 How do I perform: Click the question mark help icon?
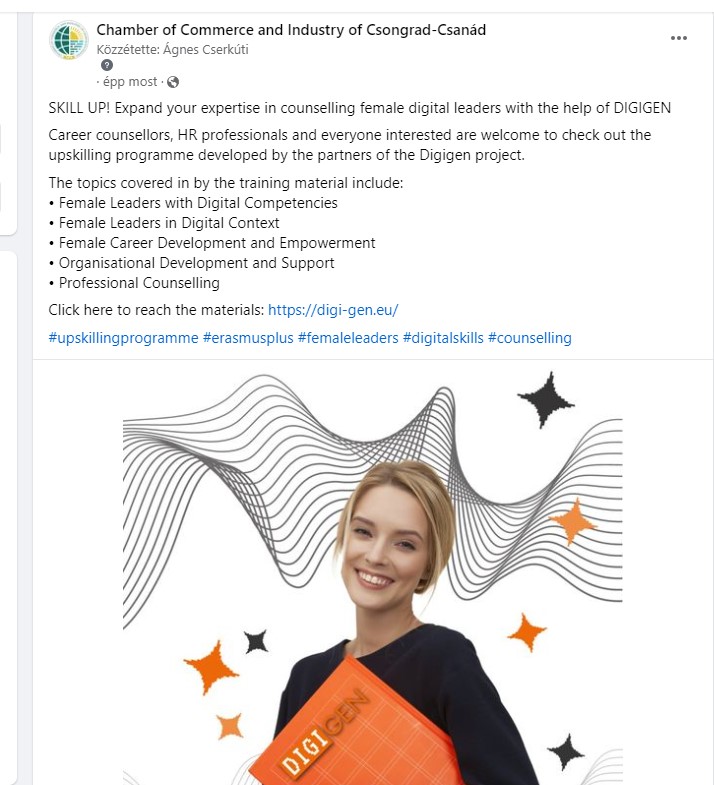[x=107, y=65]
